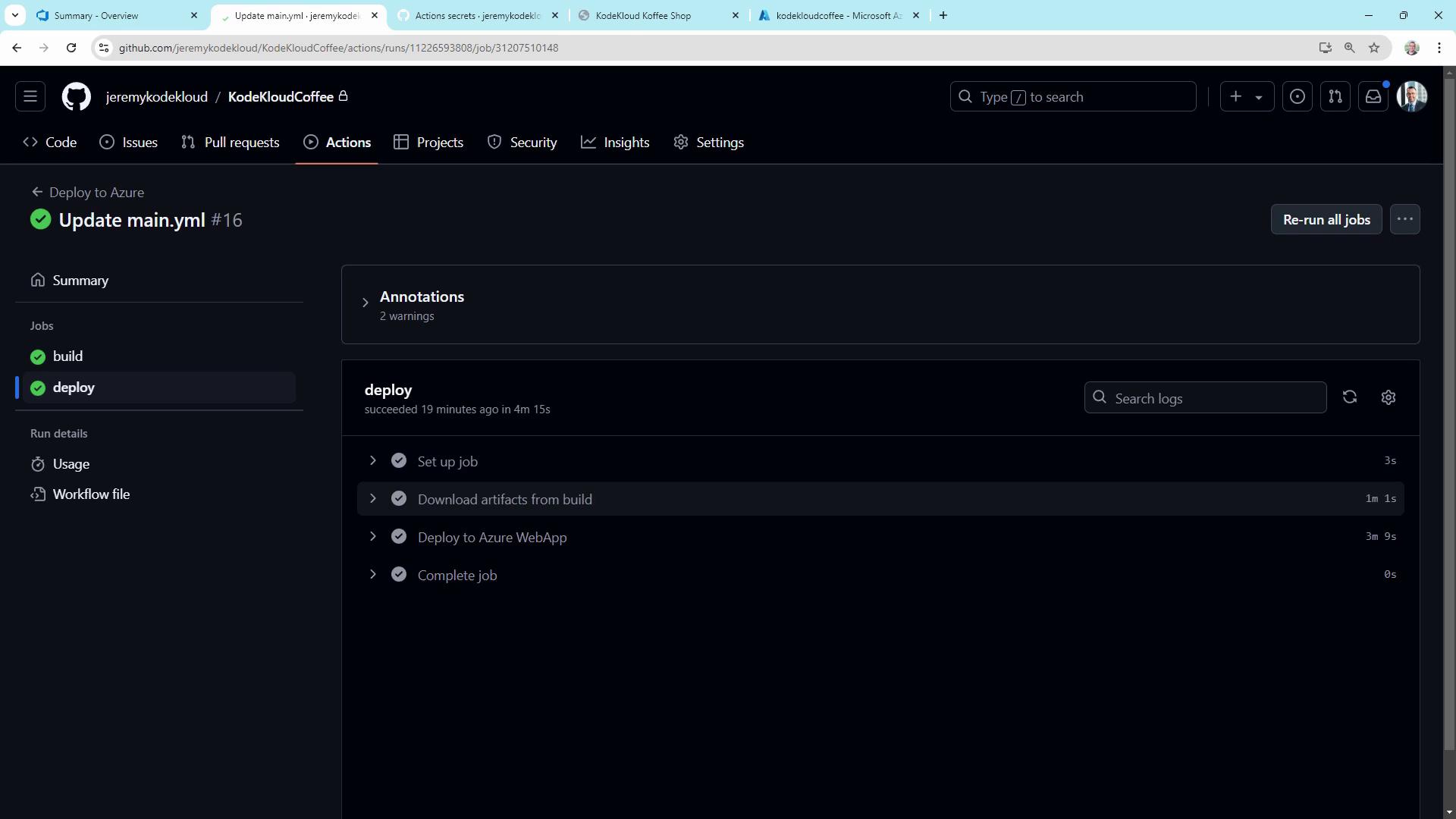
Task: Expand the Complete job step
Action: 372,574
